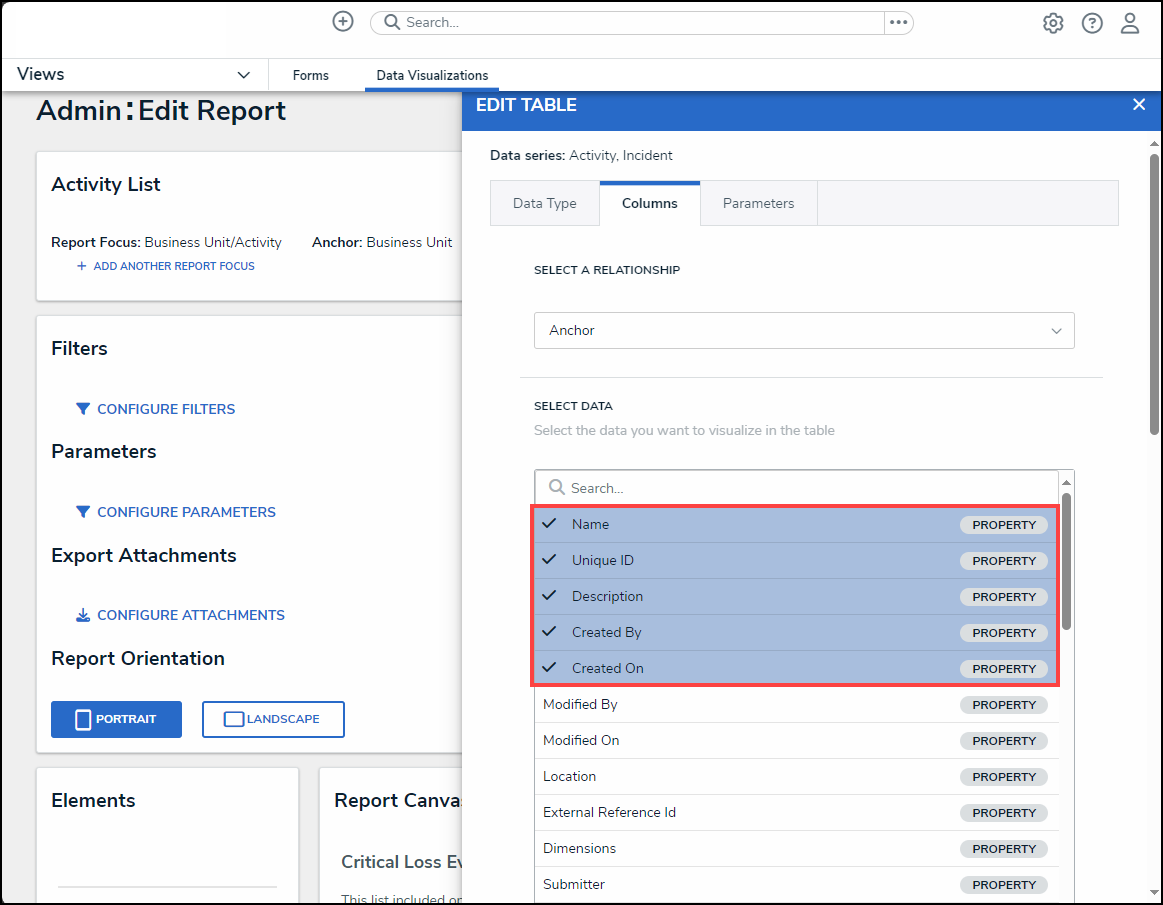Image resolution: width=1163 pixels, height=905 pixels.
Task: Open the help question mark icon
Action: [x=1092, y=24]
